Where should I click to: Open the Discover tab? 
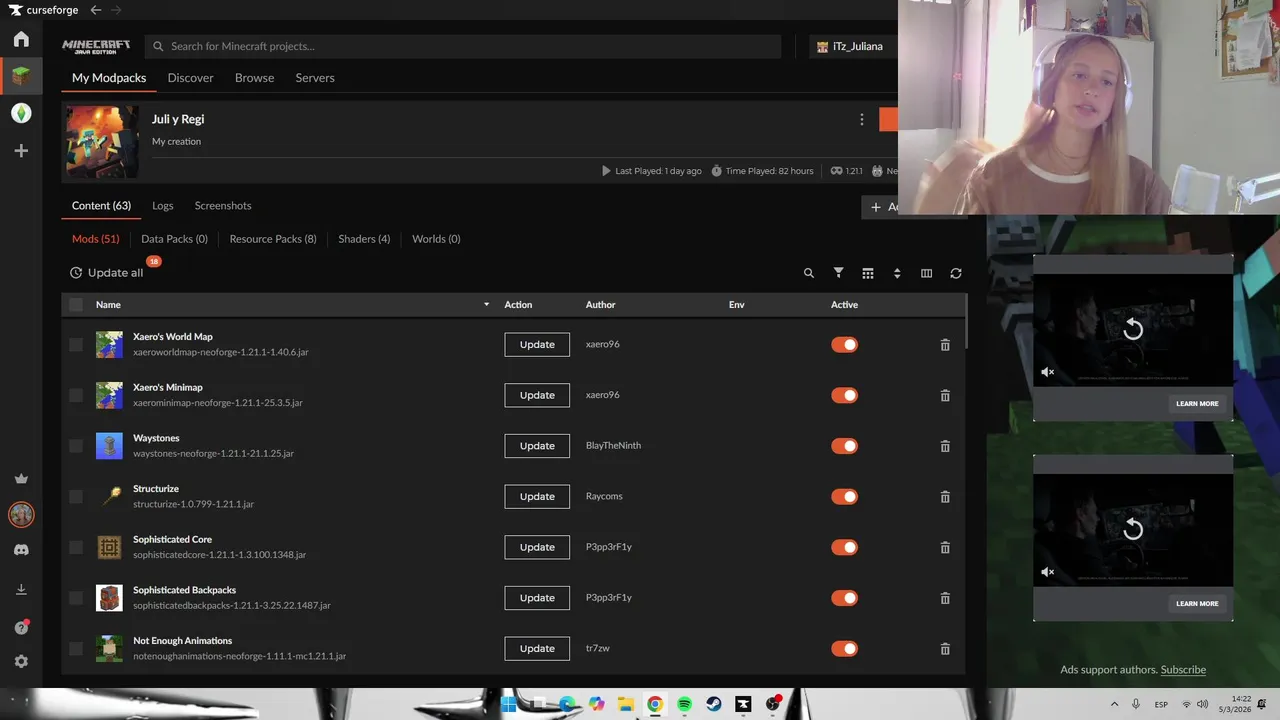(x=191, y=78)
